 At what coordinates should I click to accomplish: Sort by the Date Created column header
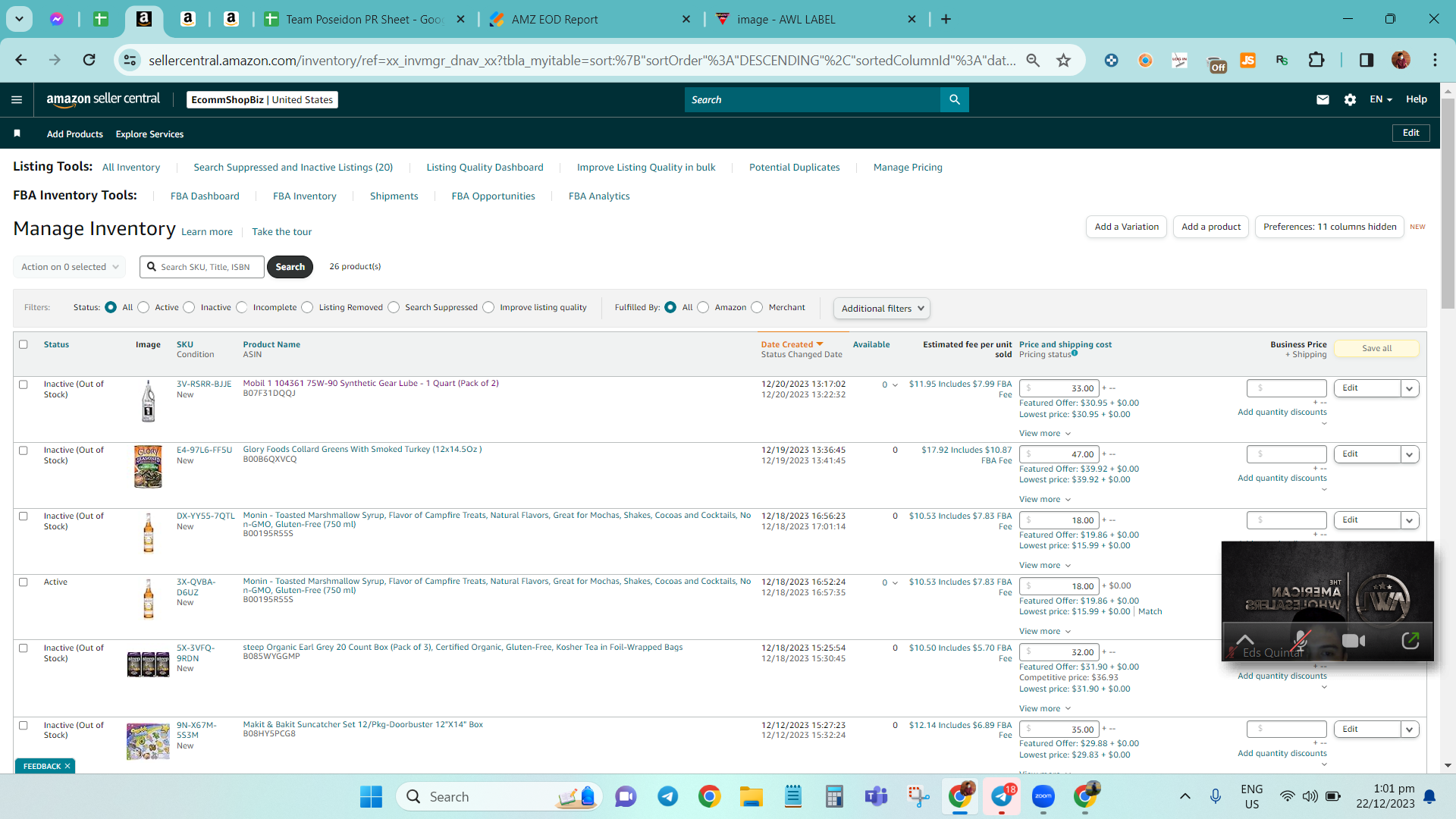792,344
